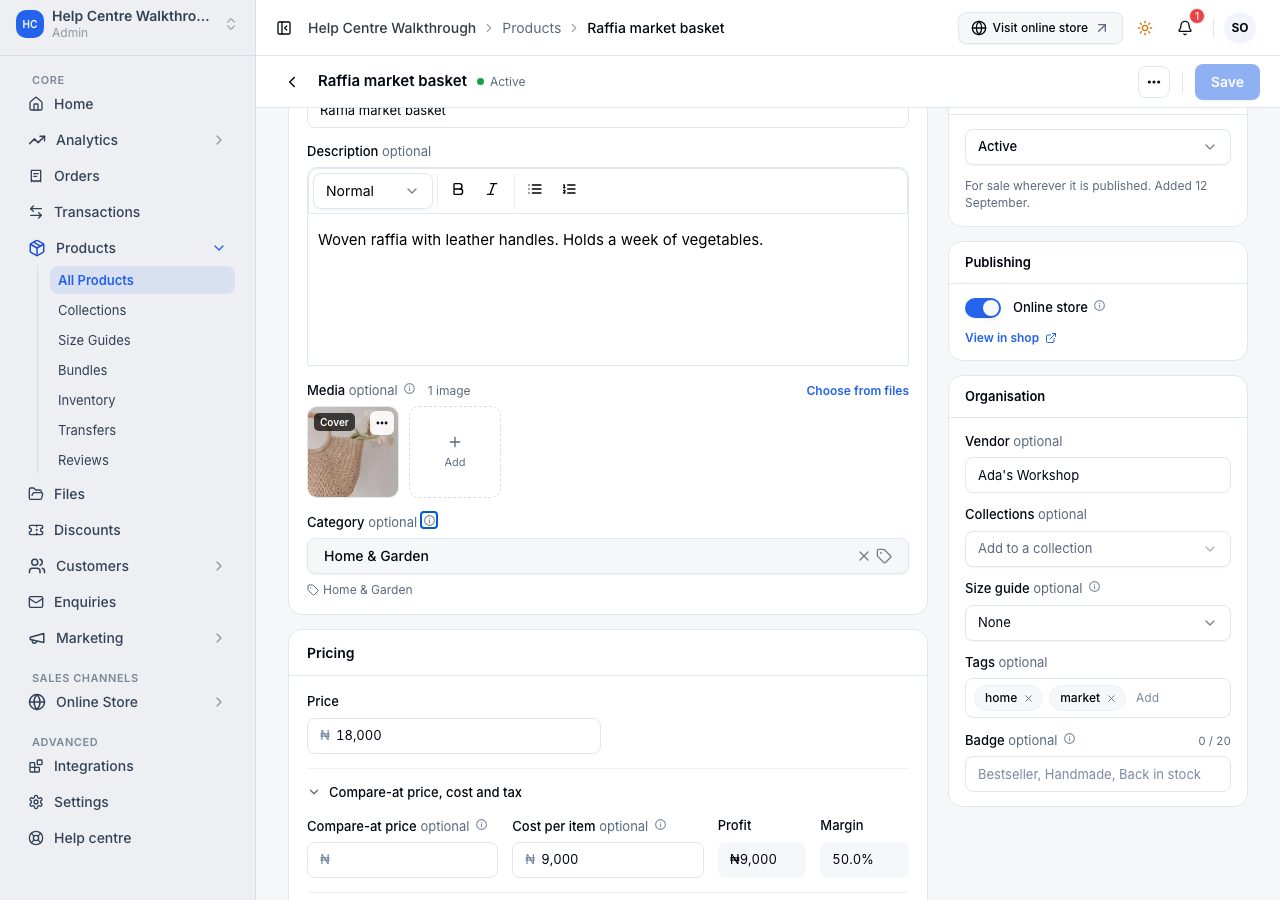The image size is (1280, 900).
Task: Select Collections submenu item
Action: click(x=142, y=310)
